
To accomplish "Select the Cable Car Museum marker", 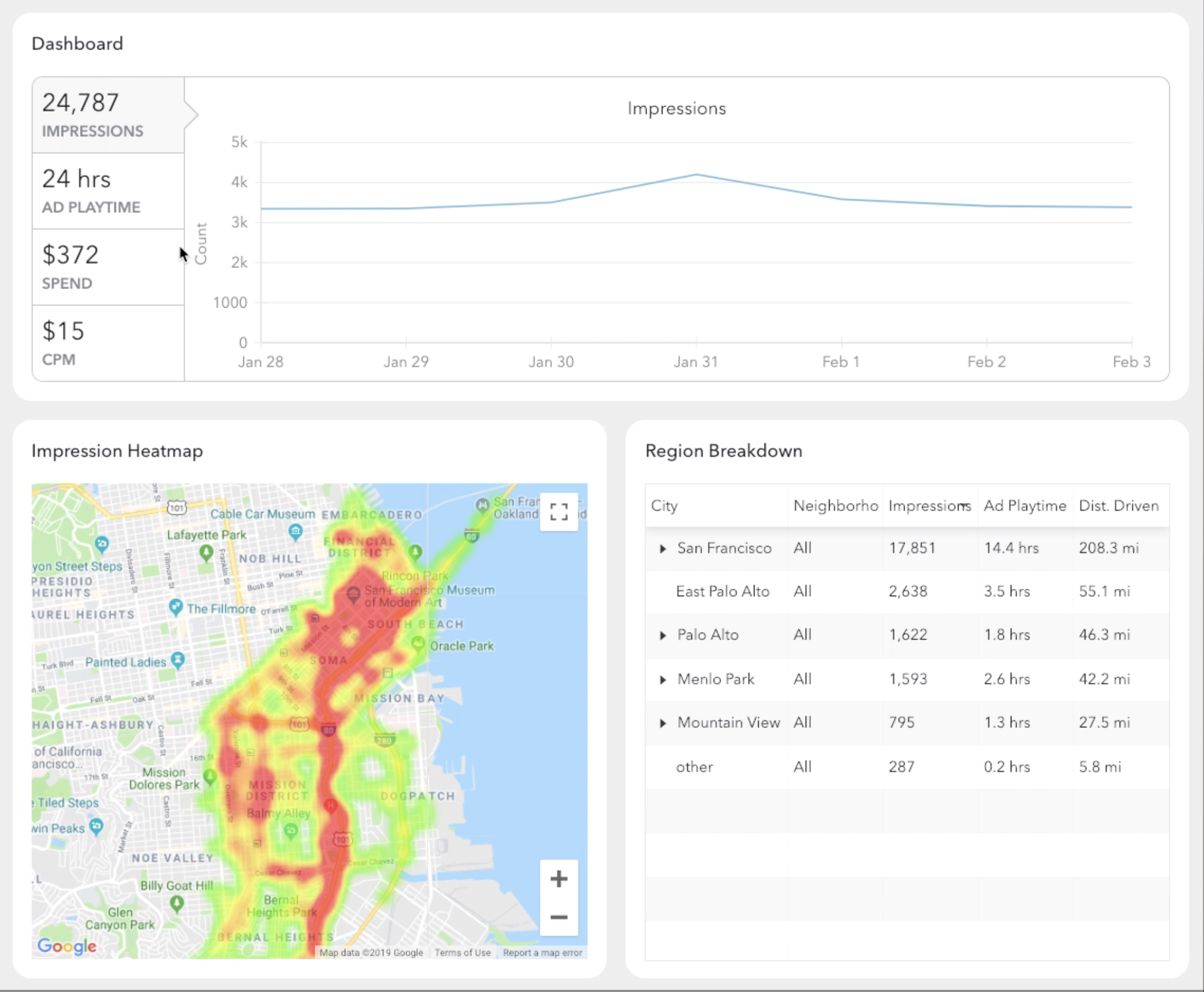I will point(296,532).
